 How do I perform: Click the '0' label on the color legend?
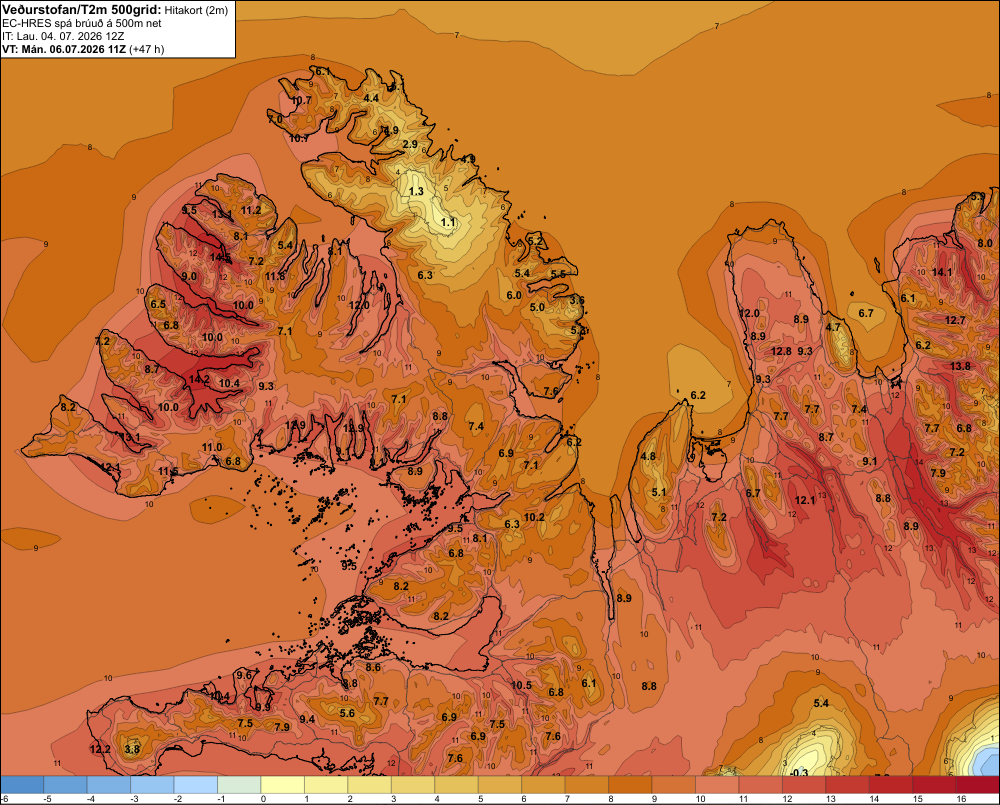click(263, 799)
